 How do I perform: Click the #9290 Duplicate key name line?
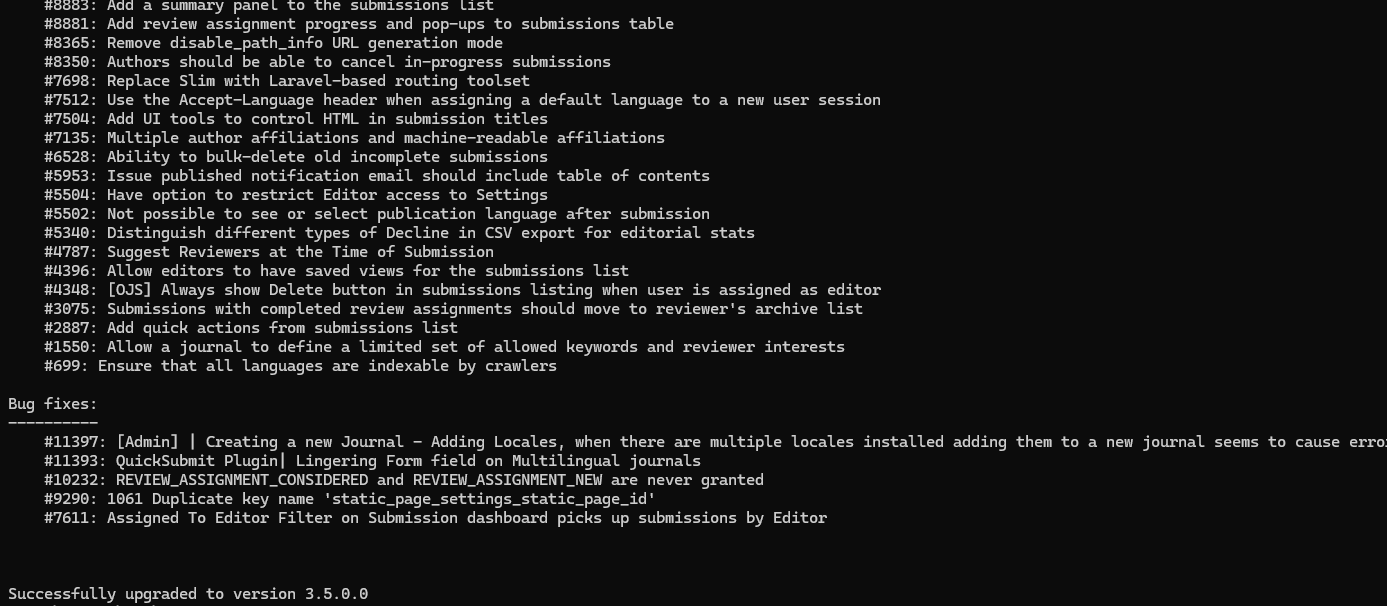click(350, 499)
